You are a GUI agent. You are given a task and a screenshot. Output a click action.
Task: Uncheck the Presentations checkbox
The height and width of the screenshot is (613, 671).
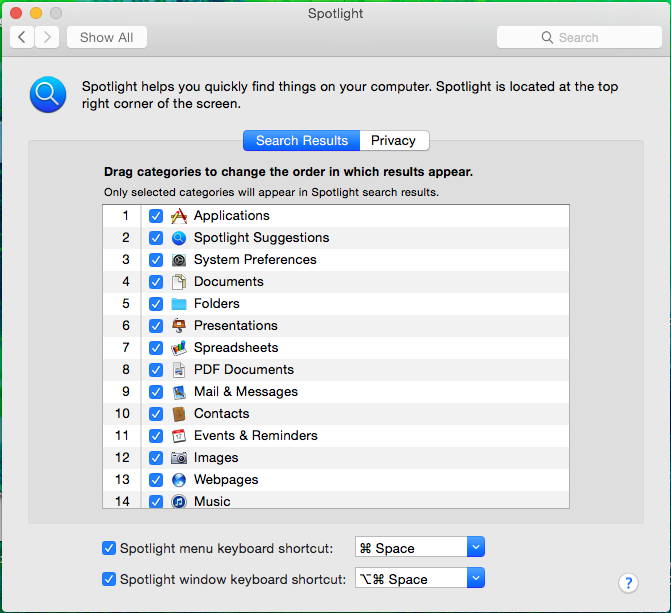(x=156, y=326)
